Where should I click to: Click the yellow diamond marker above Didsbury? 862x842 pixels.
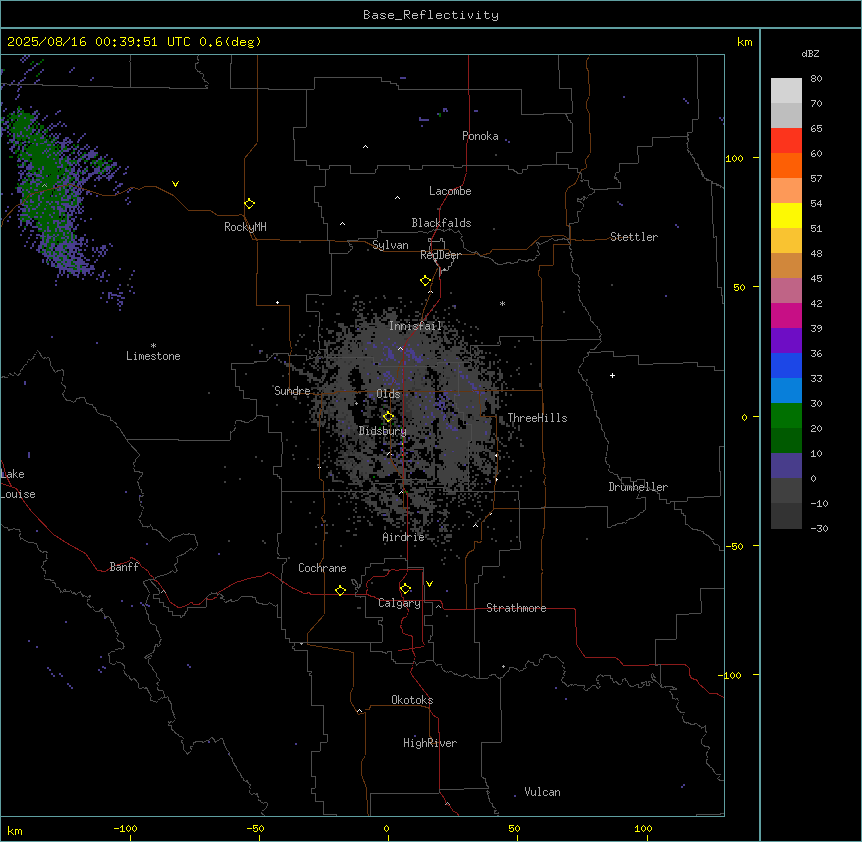click(x=388, y=417)
